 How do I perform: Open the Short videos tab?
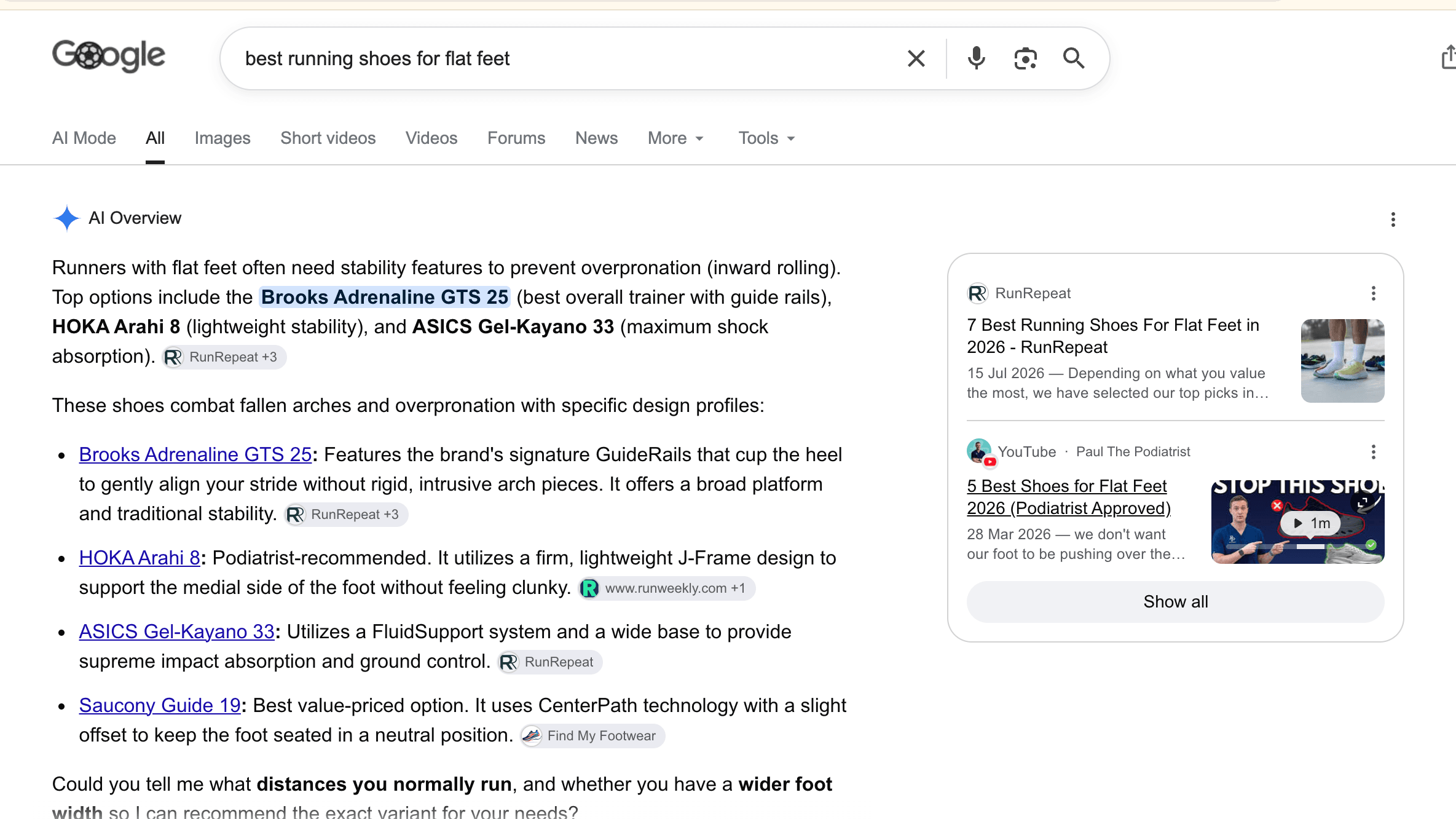point(328,138)
